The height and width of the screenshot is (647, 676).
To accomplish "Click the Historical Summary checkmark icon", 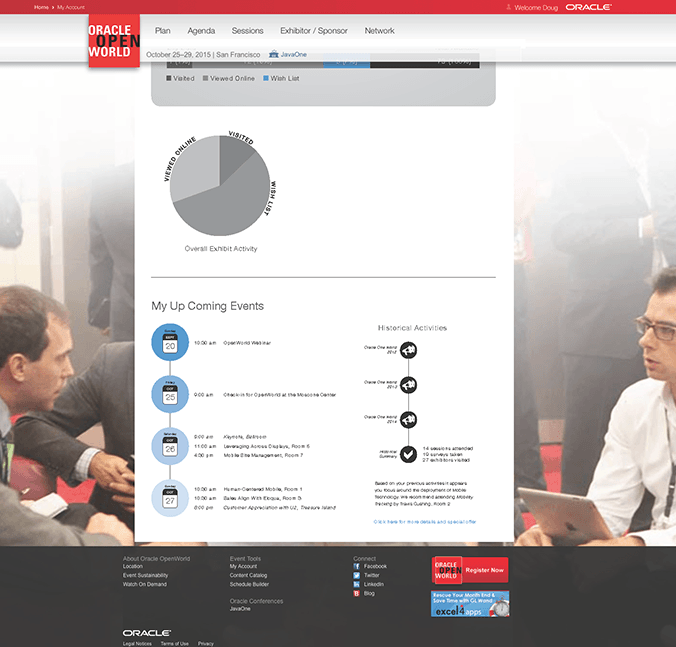I will (408, 454).
